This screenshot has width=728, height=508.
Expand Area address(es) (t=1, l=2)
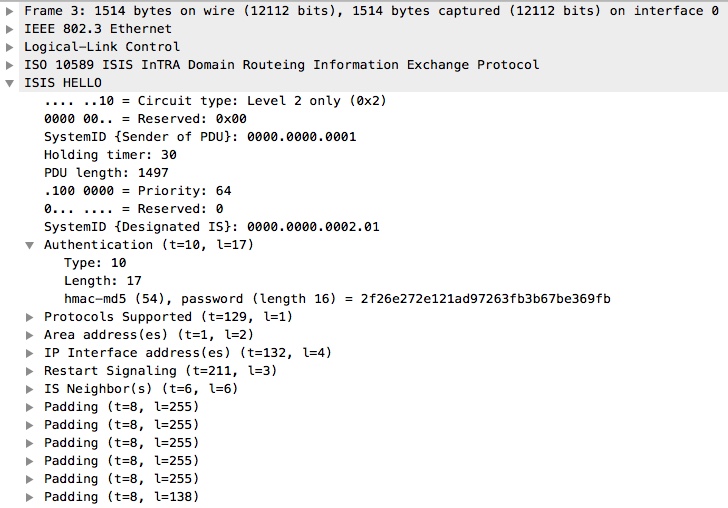pos(30,335)
